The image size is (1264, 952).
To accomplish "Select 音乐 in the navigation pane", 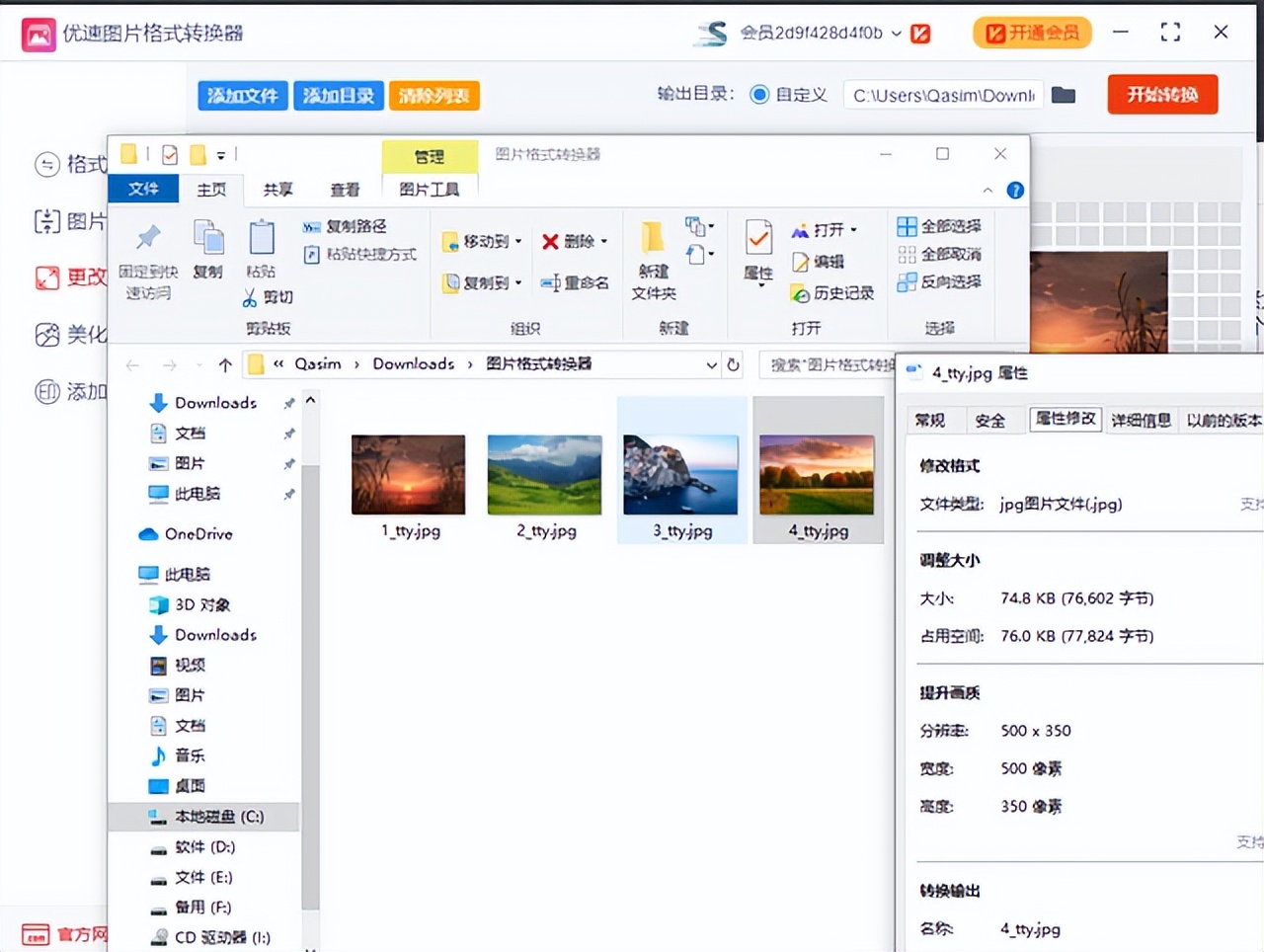I will [x=177, y=755].
